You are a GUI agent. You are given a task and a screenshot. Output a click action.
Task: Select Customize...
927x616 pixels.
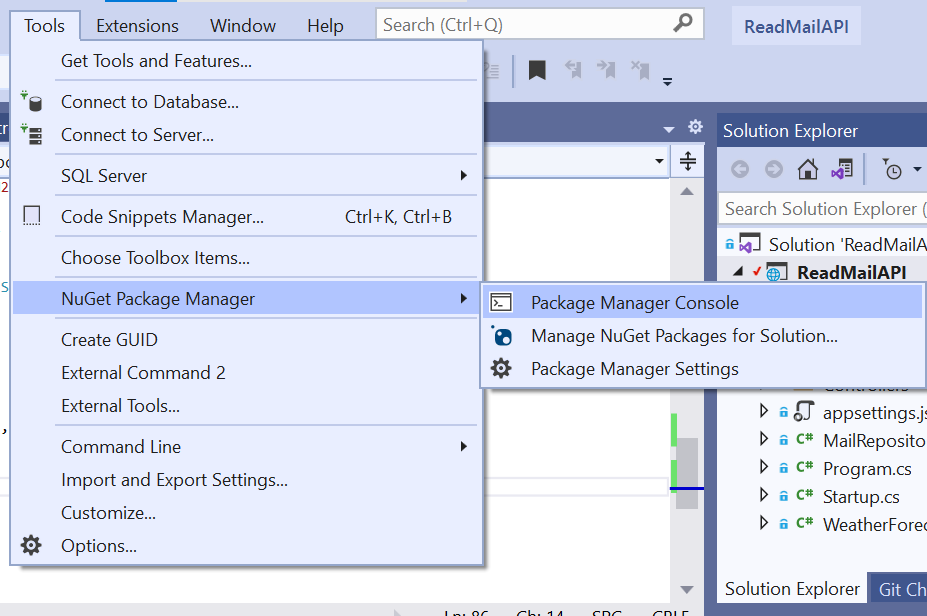[x=247, y=513]
